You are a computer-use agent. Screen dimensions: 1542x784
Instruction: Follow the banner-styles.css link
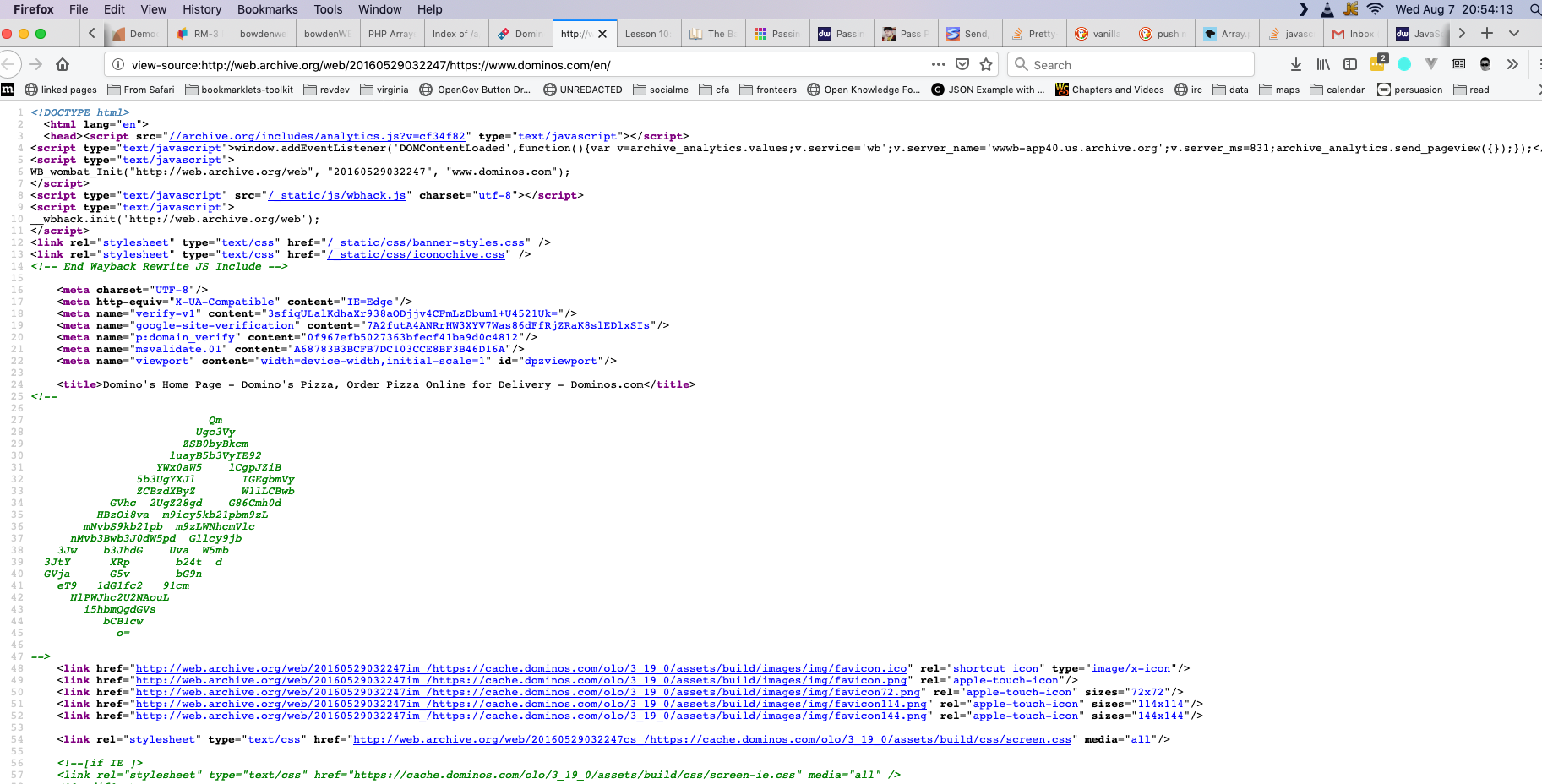click(426, 242)
